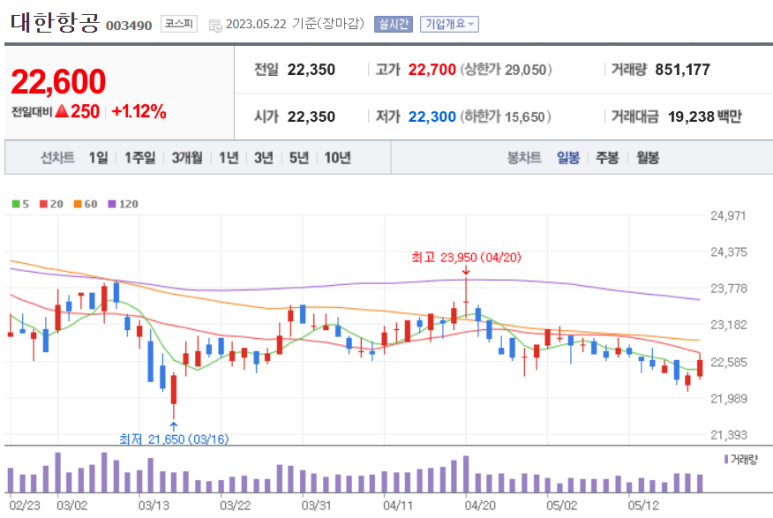Click the current price 22,600
Screen dimensions: 773x518
[x=58, y=81]
